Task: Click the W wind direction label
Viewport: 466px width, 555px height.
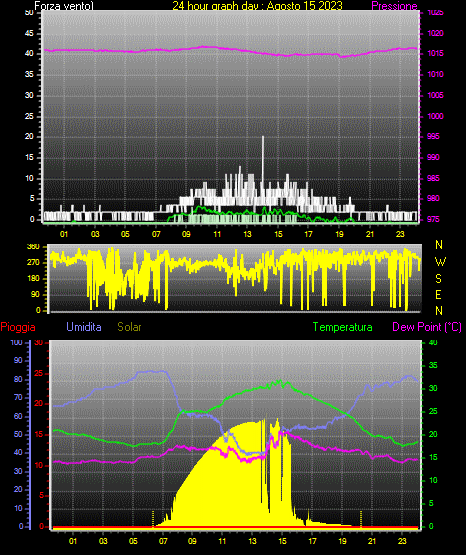Action: click(440, 262)
